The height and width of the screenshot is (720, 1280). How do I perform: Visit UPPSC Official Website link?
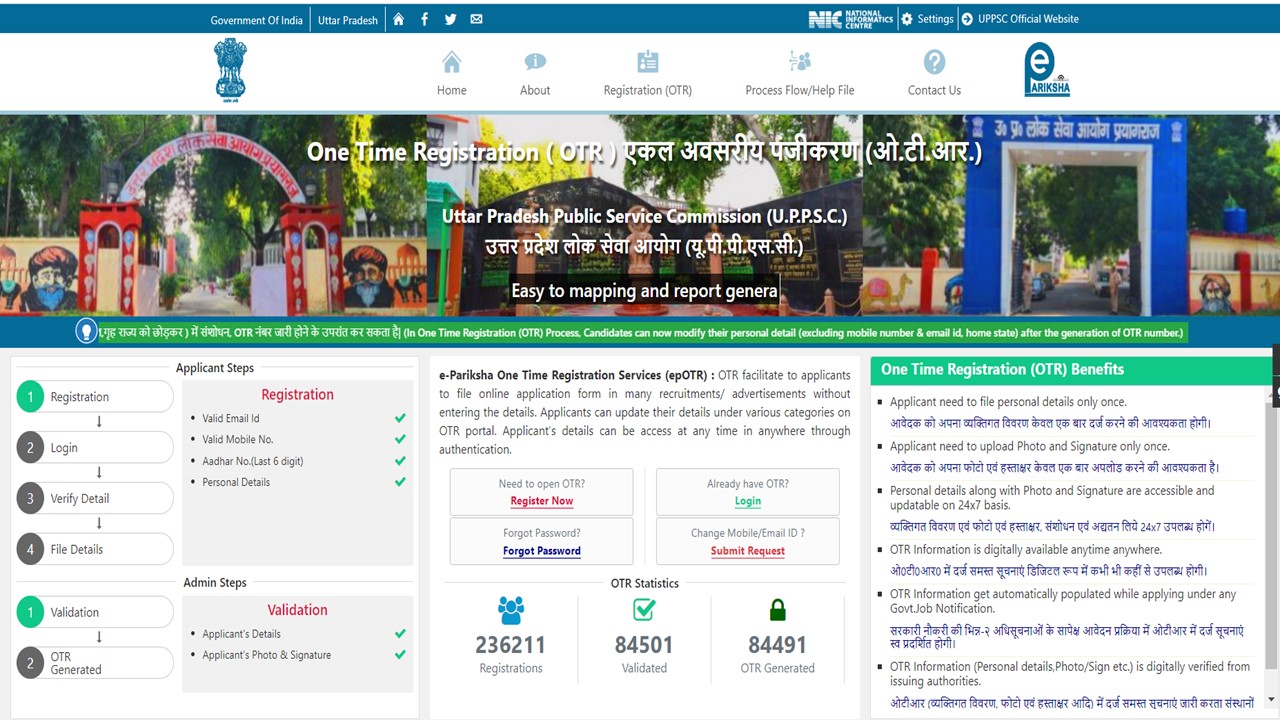click(x=1020, y=19)
